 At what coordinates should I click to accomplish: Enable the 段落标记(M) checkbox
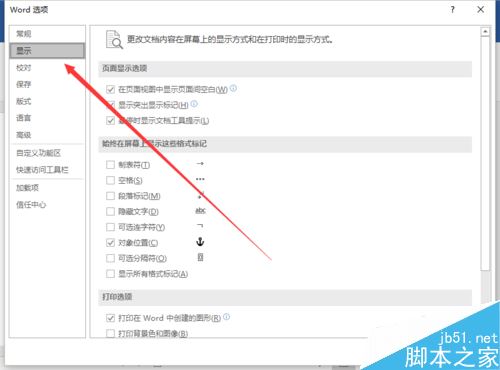110,196
